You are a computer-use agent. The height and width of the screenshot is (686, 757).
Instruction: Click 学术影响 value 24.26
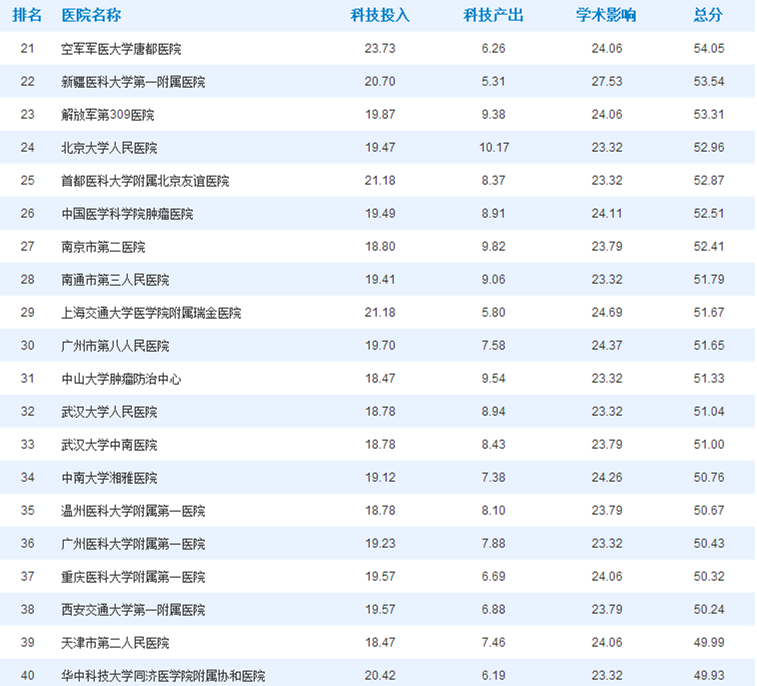(x=607, y=477)
